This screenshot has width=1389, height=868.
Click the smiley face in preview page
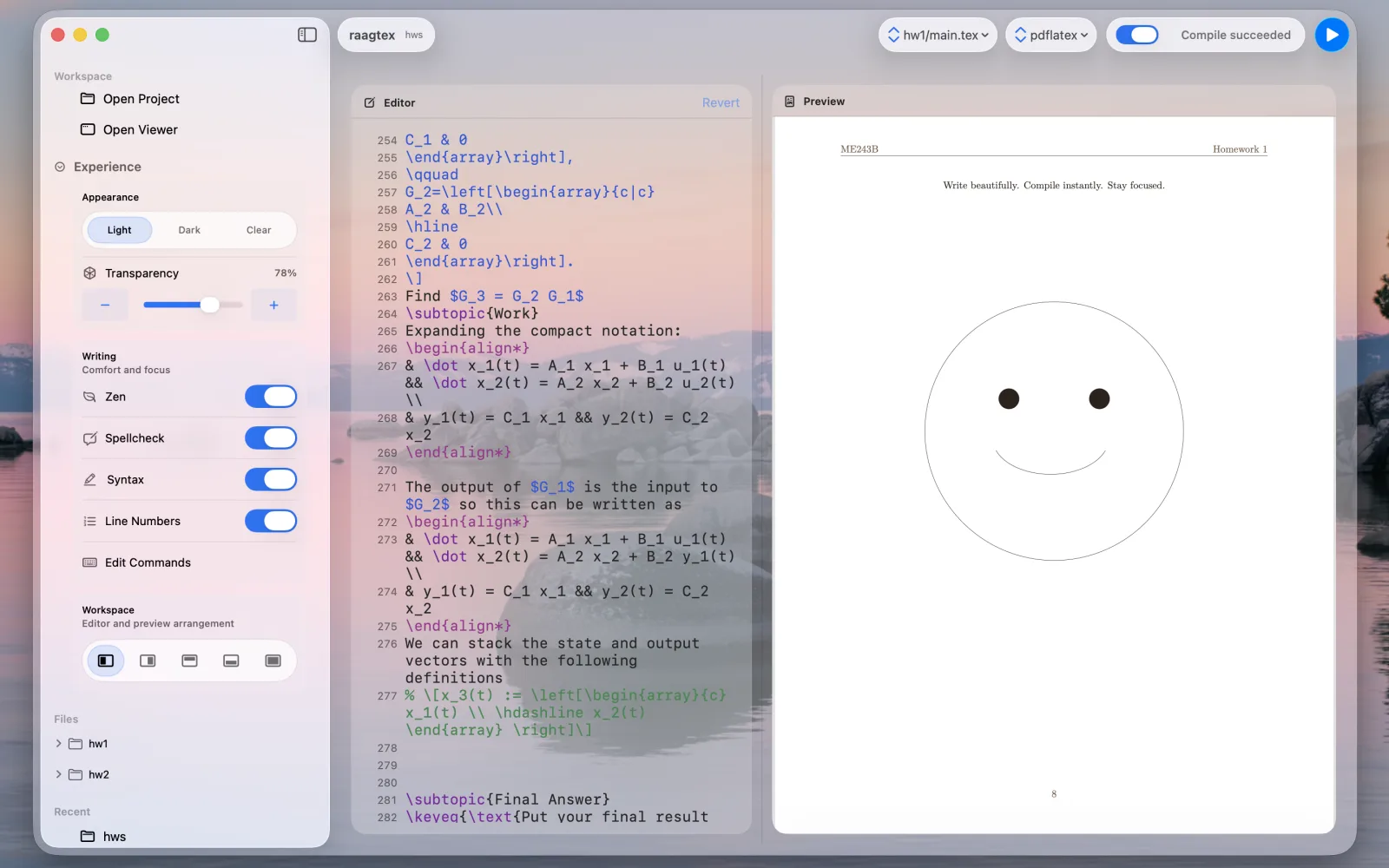coord(1054,431)
